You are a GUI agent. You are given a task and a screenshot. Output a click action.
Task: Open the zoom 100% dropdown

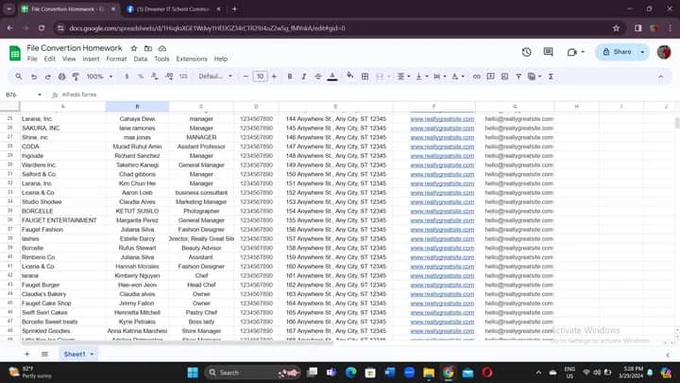pos(99,76)
